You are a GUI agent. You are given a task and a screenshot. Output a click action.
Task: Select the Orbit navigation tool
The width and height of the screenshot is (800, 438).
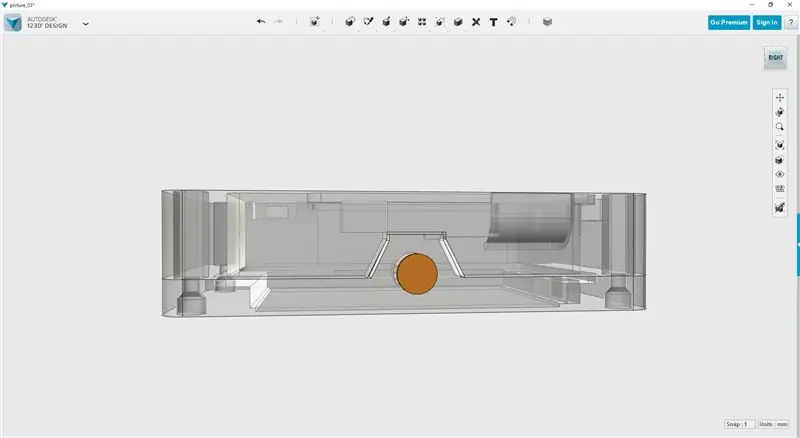tap(780, 112)
